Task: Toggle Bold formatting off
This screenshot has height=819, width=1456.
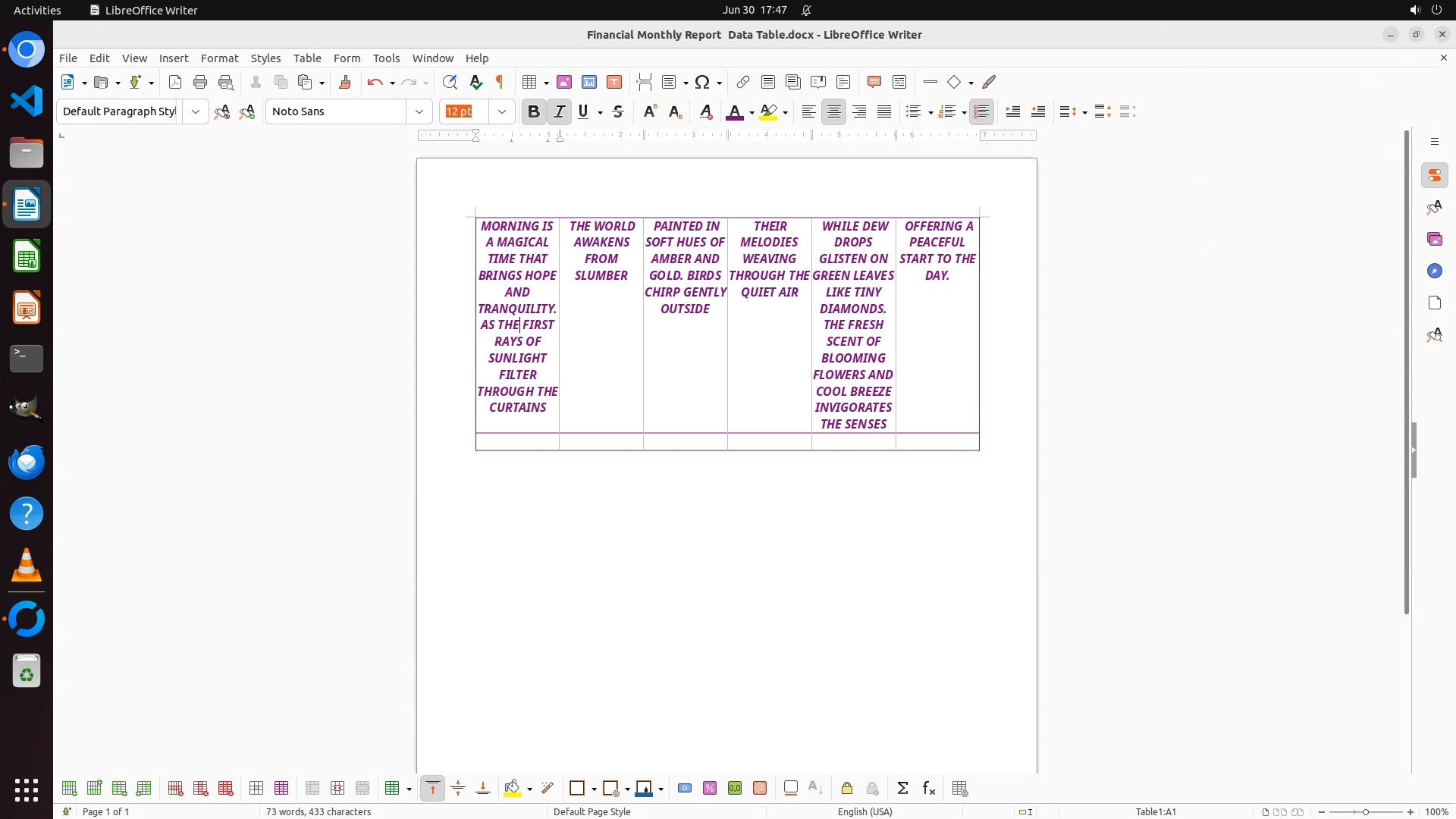Action: (x=533, y=111)
